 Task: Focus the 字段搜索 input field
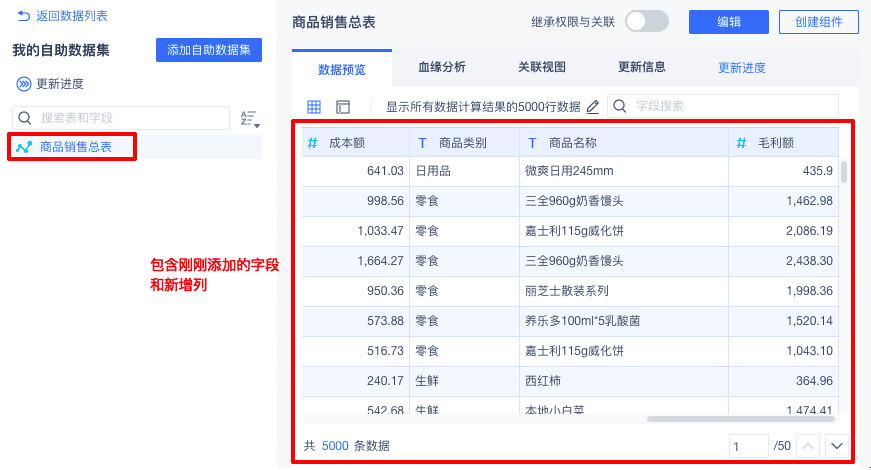click(x=723, y=106)
